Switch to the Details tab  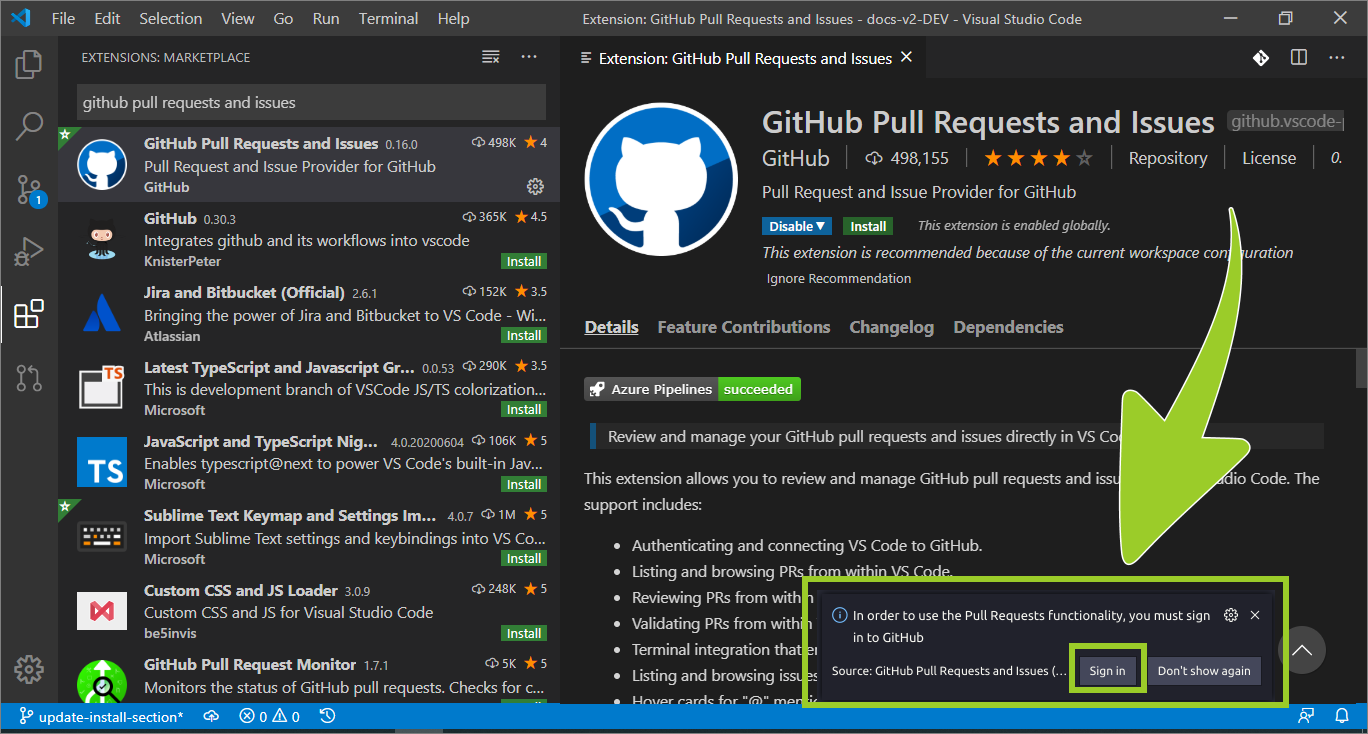coord(612,327)
